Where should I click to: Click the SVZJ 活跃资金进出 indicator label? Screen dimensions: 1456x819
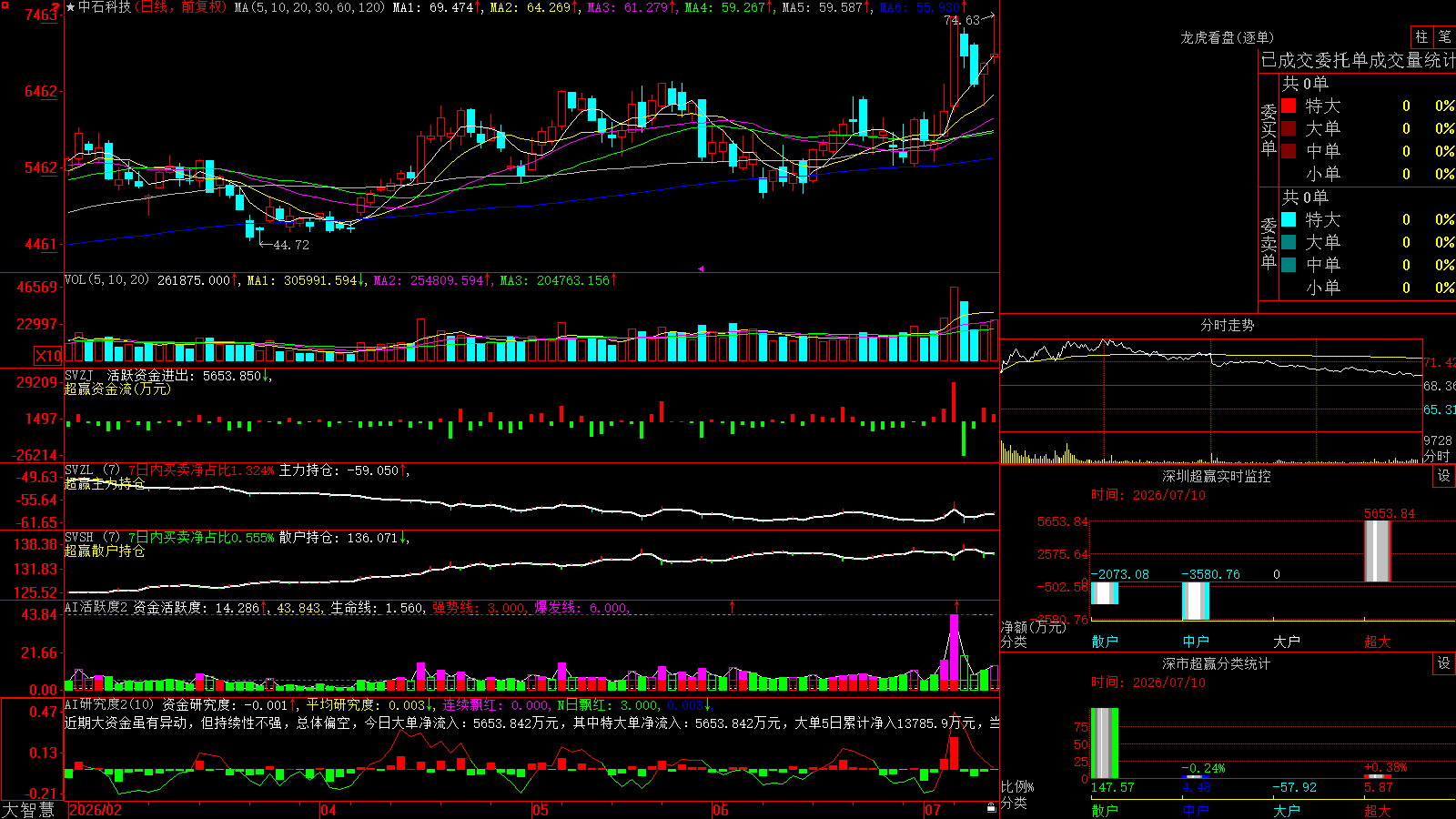click(129, 375)
